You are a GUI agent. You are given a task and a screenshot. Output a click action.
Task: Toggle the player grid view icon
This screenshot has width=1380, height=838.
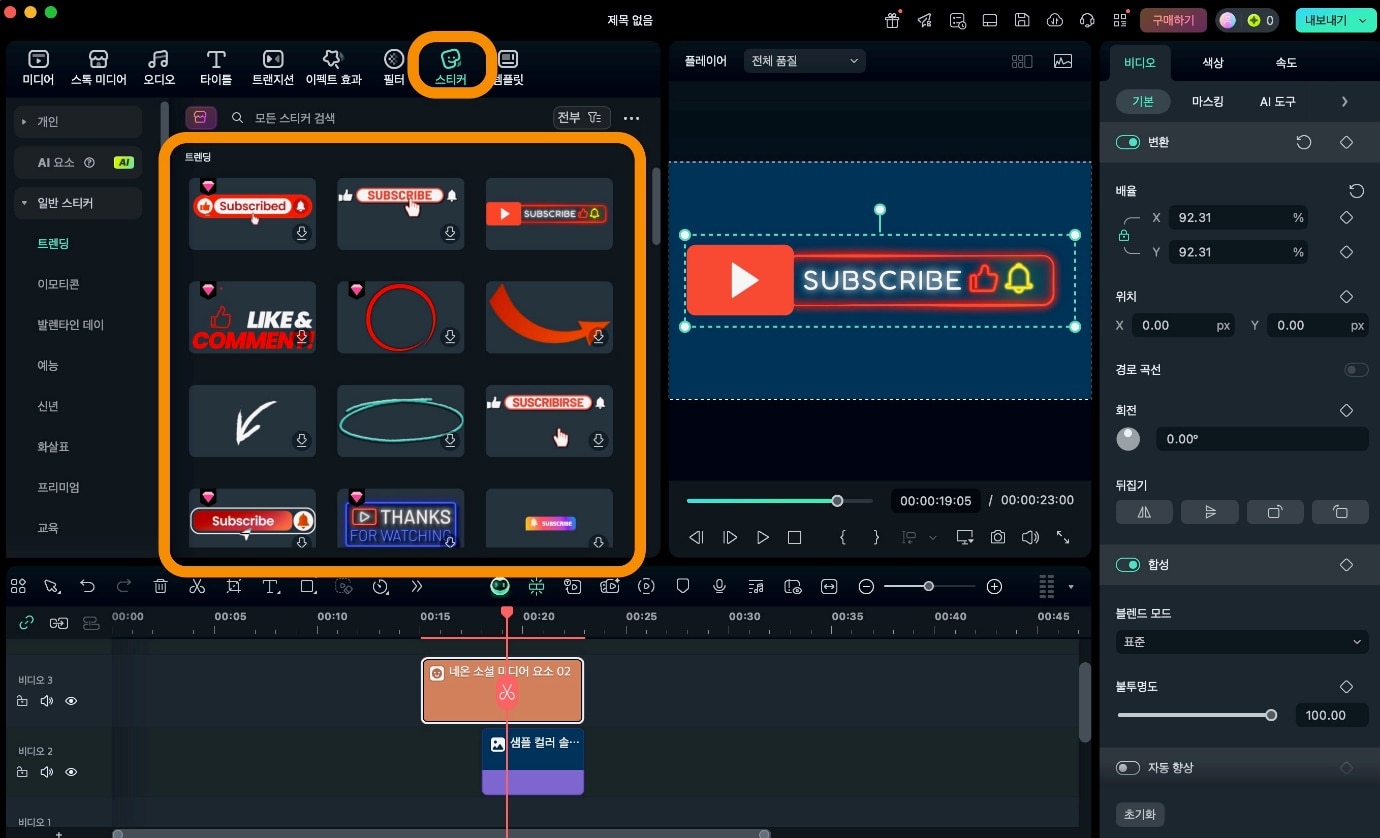point(1022,61)
